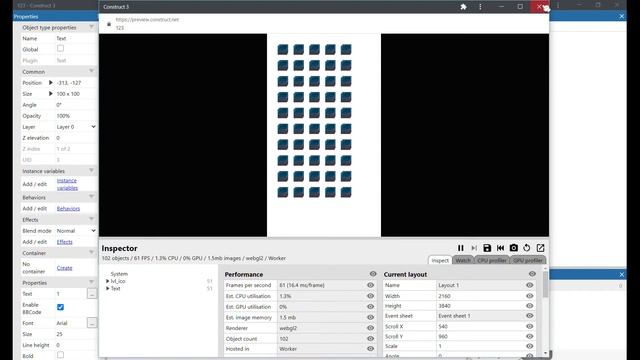Screen dimensions: 640x360
Task: Toggle watch eye for Hosted in row
Action: point(370,349)
